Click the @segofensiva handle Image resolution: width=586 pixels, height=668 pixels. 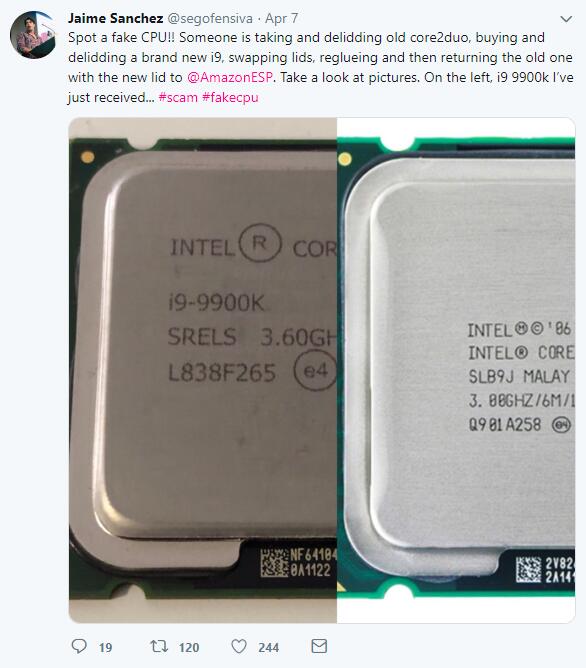(x=210, y=18)
